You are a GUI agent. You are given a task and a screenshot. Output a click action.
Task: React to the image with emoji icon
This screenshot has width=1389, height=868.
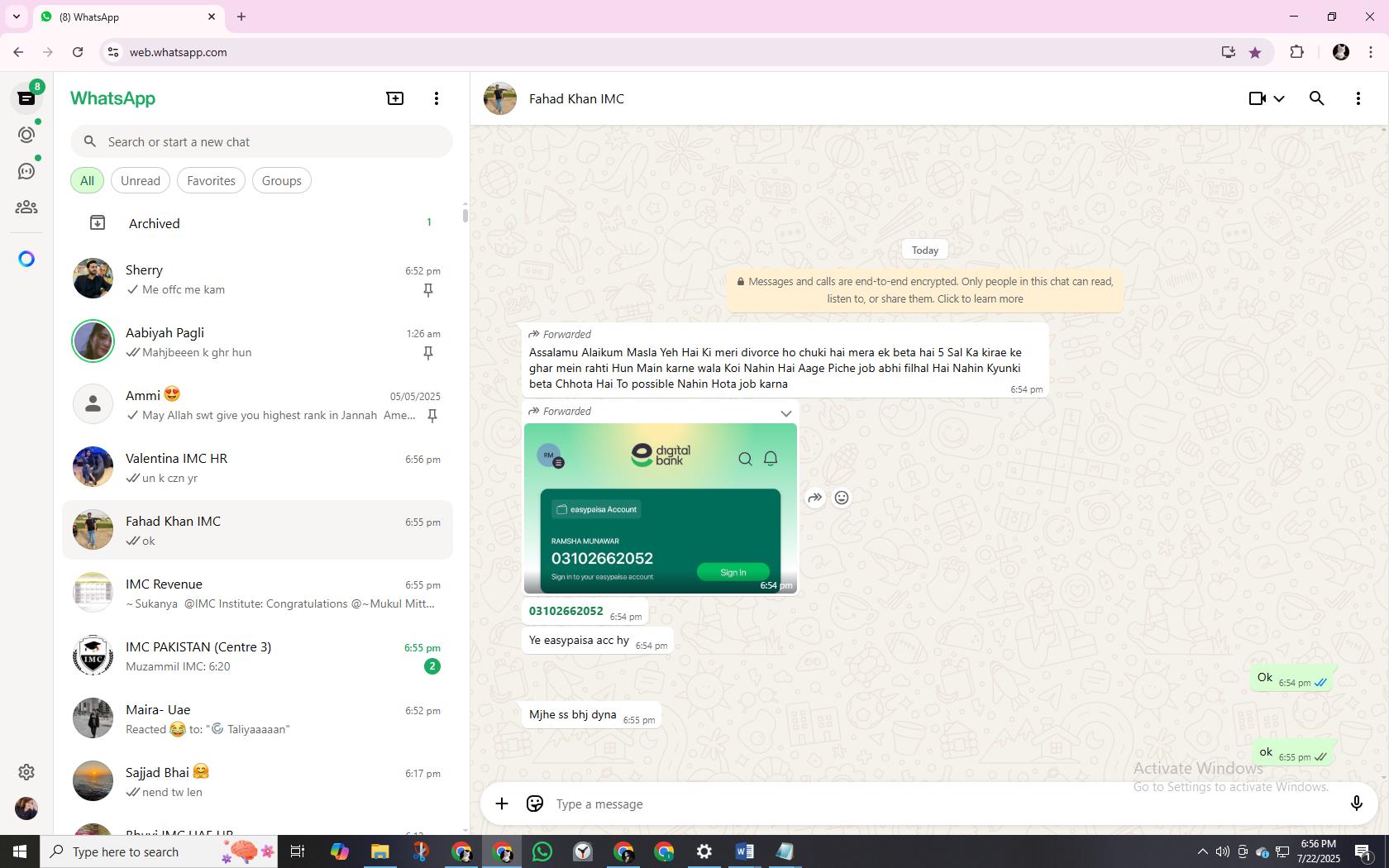pyautogui.click(x=842, y=498)
